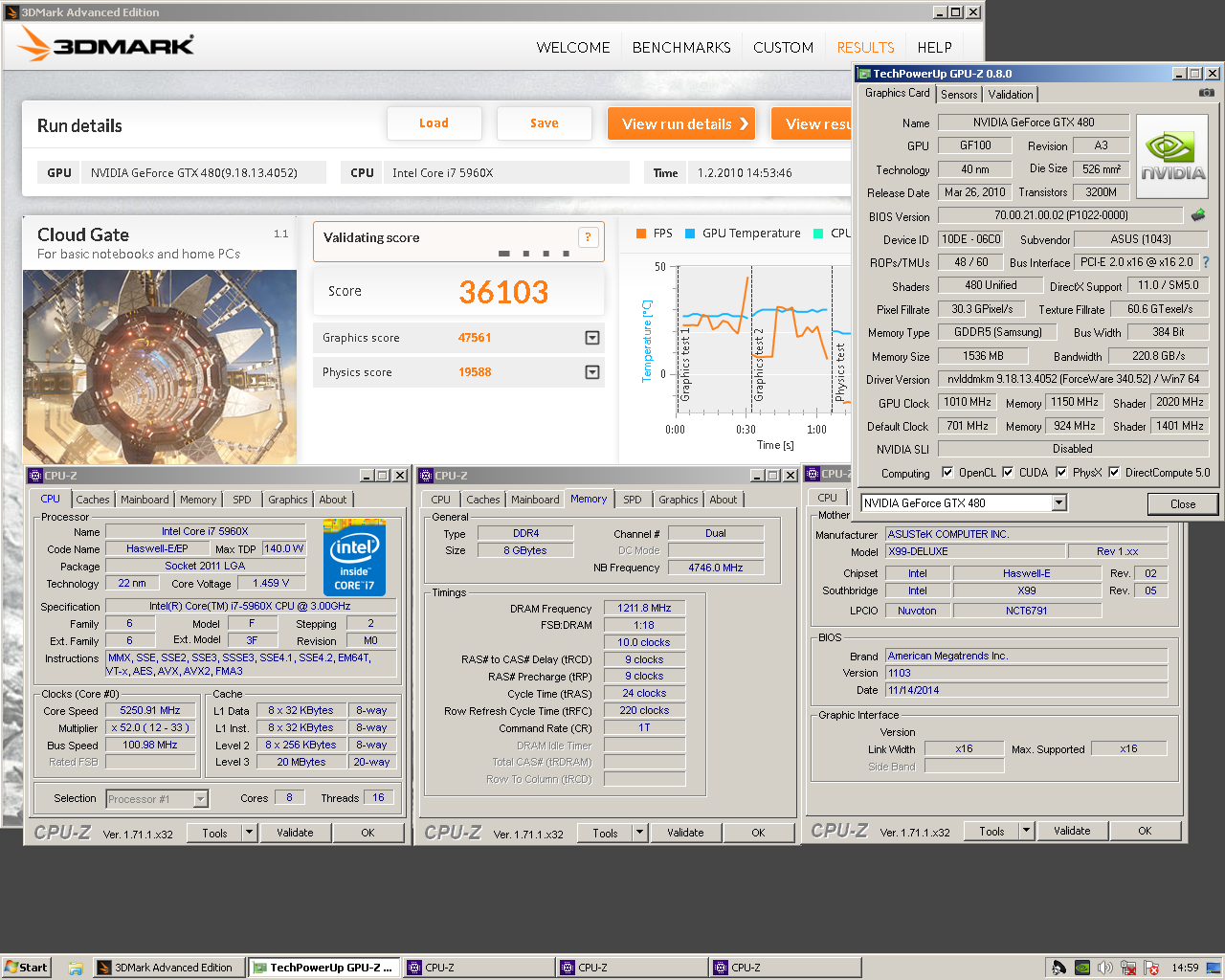Open the Processor #1 selection dropdown

[x=157, y=799]
